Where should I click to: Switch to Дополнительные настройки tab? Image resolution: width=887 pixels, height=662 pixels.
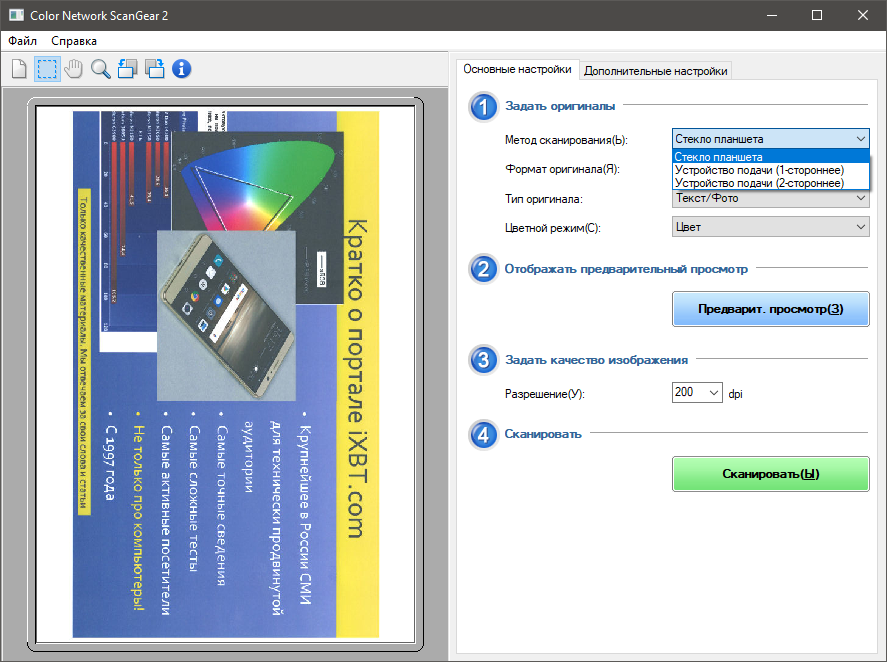point(656,71)
